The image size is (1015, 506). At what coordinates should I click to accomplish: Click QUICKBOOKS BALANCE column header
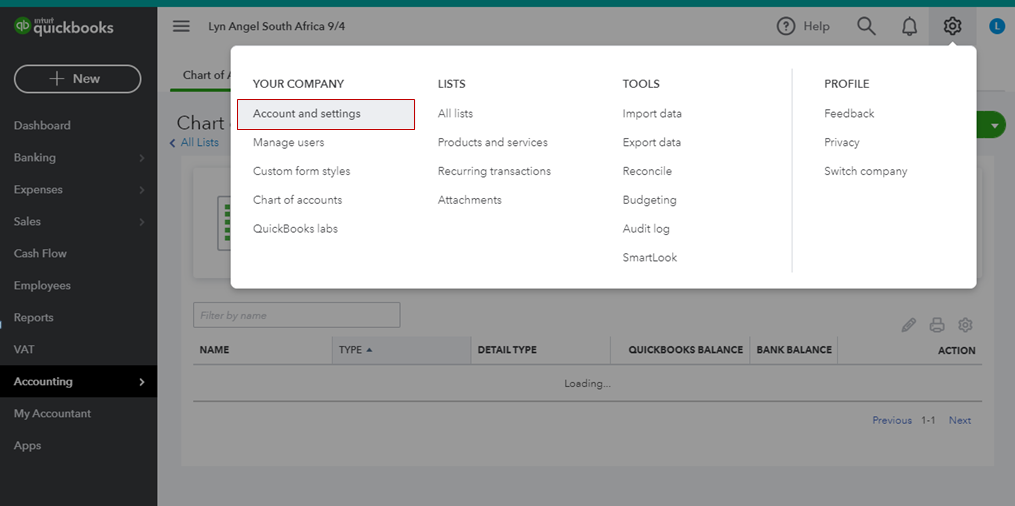[x=686, y=350]
